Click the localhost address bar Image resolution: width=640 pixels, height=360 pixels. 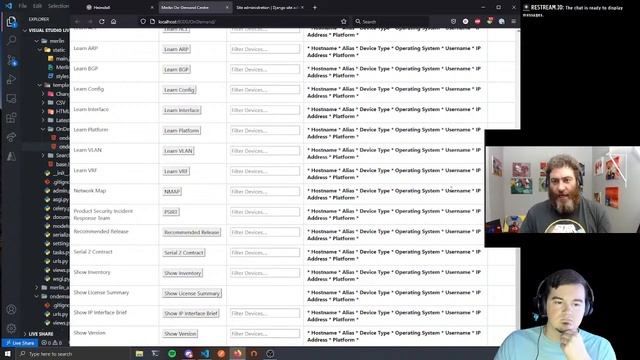245,22
